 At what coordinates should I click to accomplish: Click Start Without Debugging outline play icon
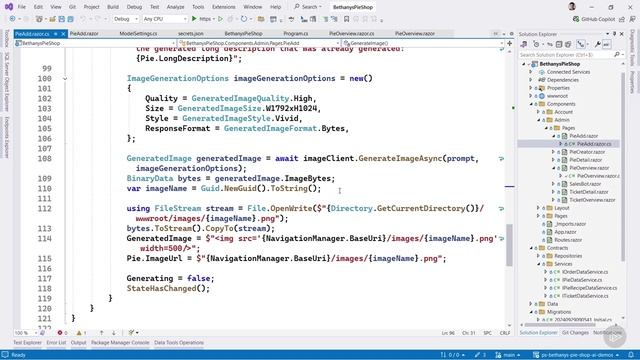220,19
